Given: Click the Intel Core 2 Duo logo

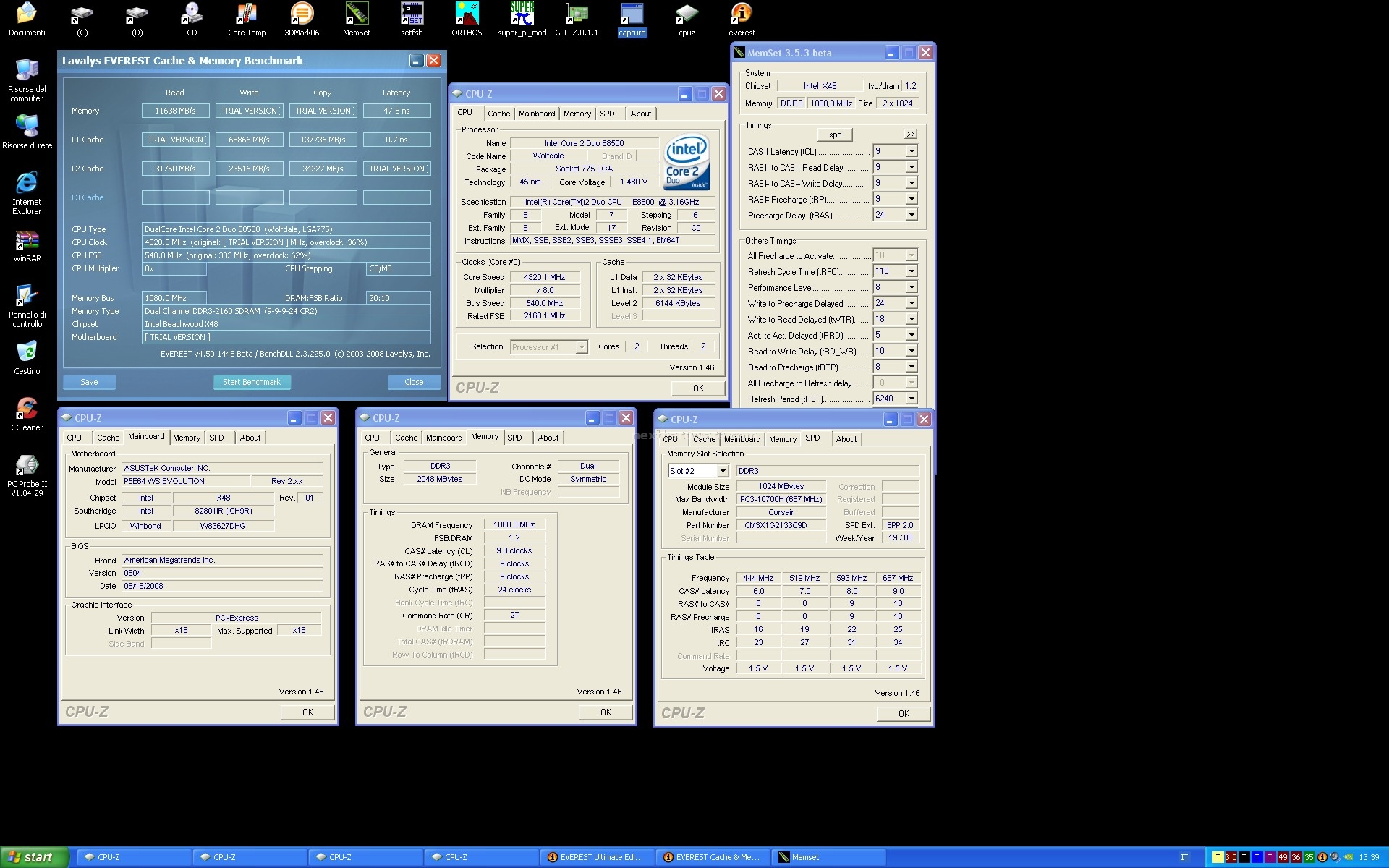Looking at the screenshot, I should click(x=687, y=163).
